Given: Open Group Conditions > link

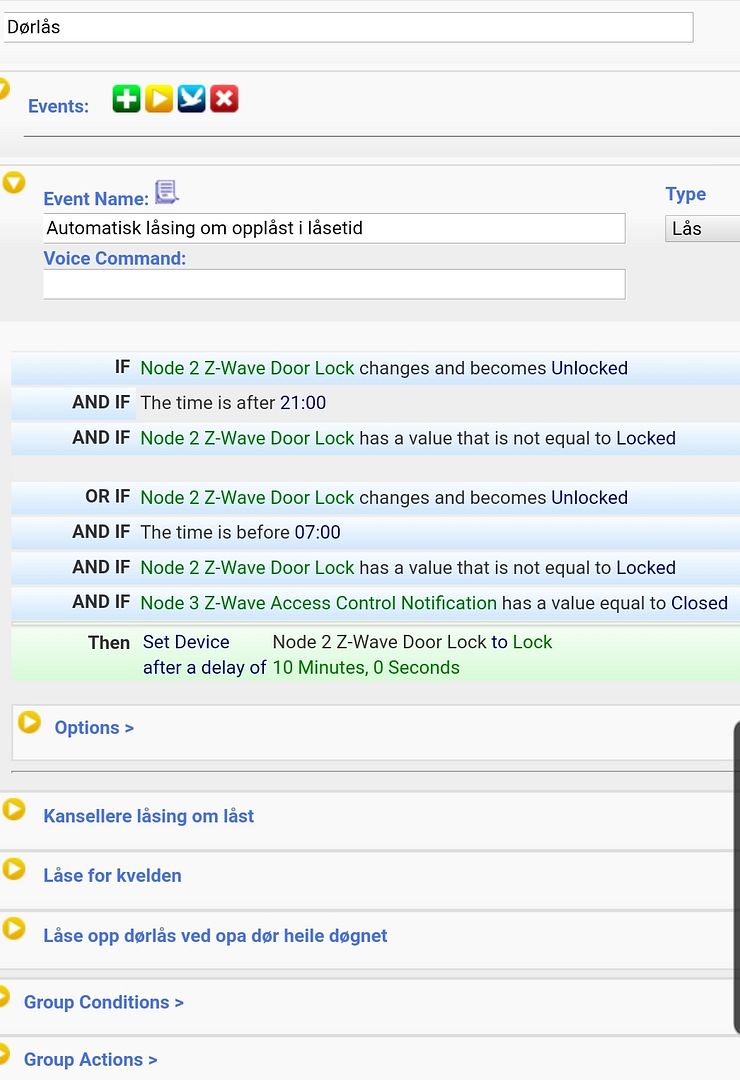Looking at the screenshot, I should coord(104,1002).
